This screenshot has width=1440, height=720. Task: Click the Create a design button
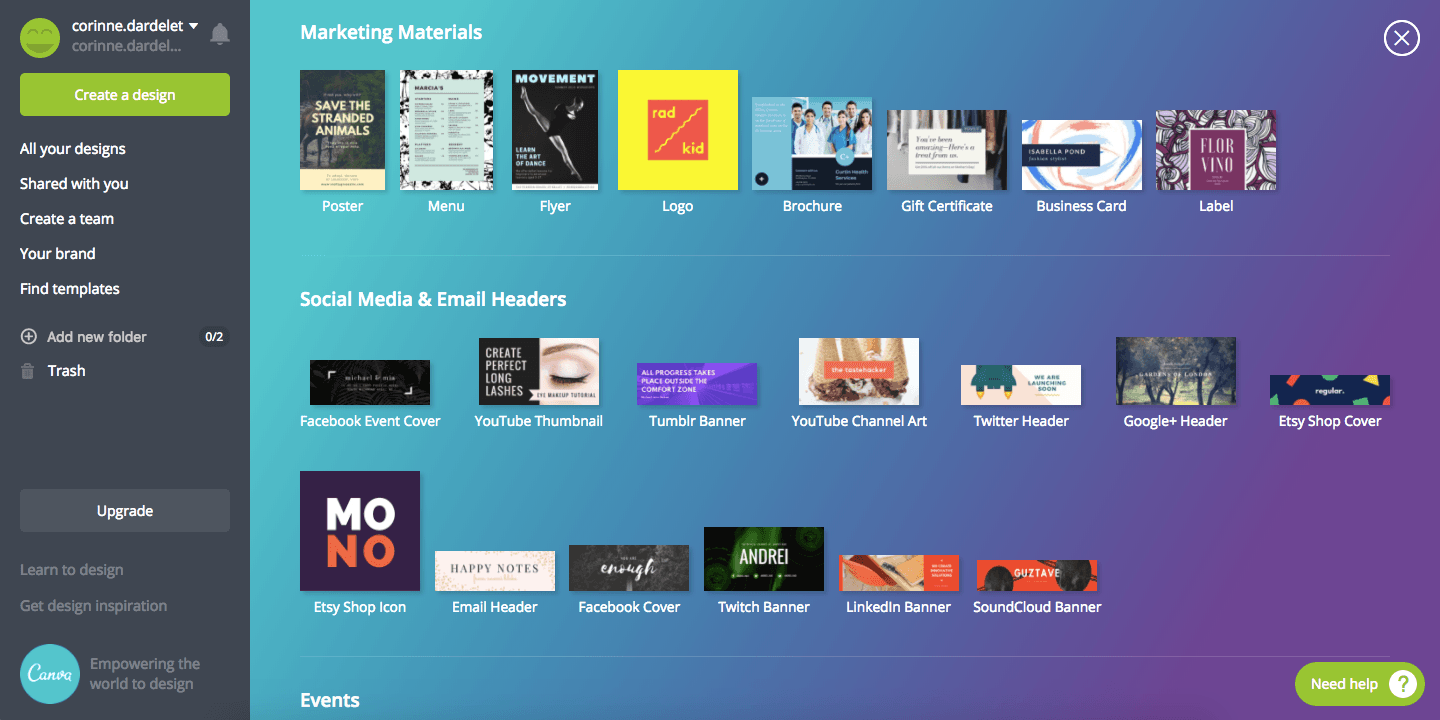click(x=124, y=94)
